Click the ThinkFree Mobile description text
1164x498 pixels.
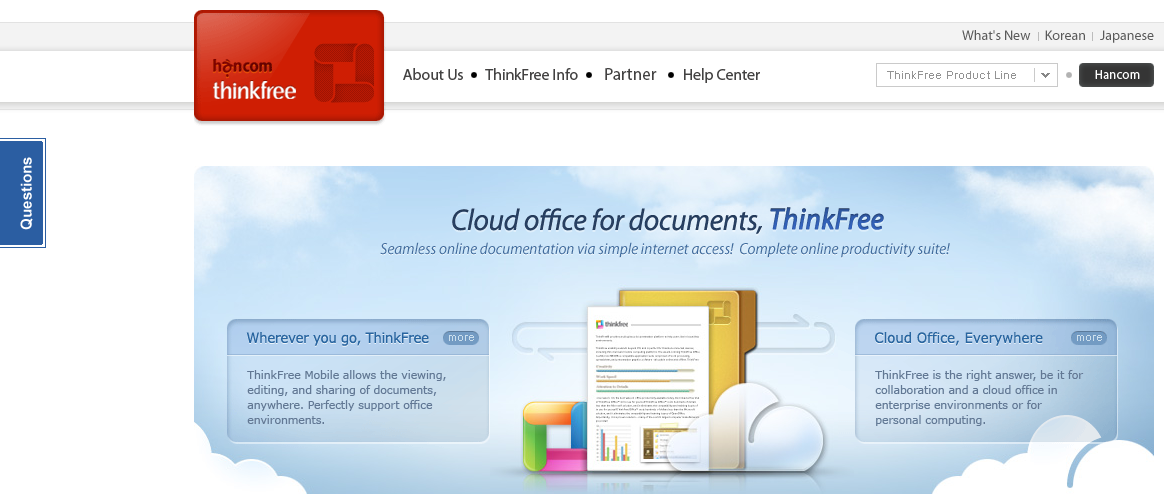coord(346,397)
